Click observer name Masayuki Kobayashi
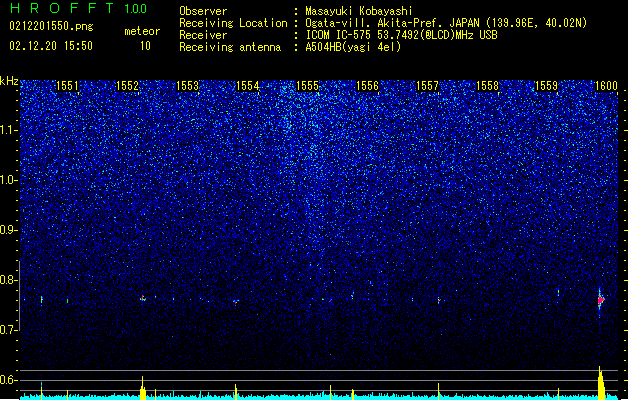629x400 pixels. (359, 11)
